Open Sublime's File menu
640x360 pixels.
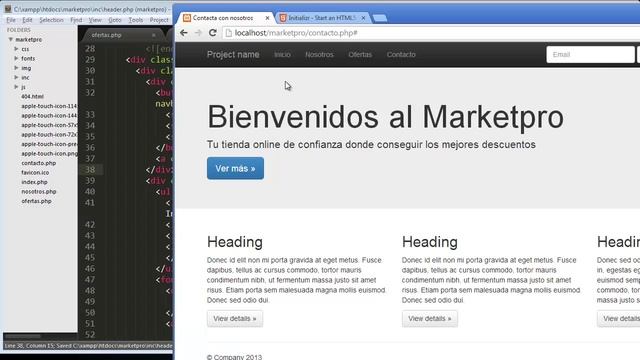pos(11,20)
